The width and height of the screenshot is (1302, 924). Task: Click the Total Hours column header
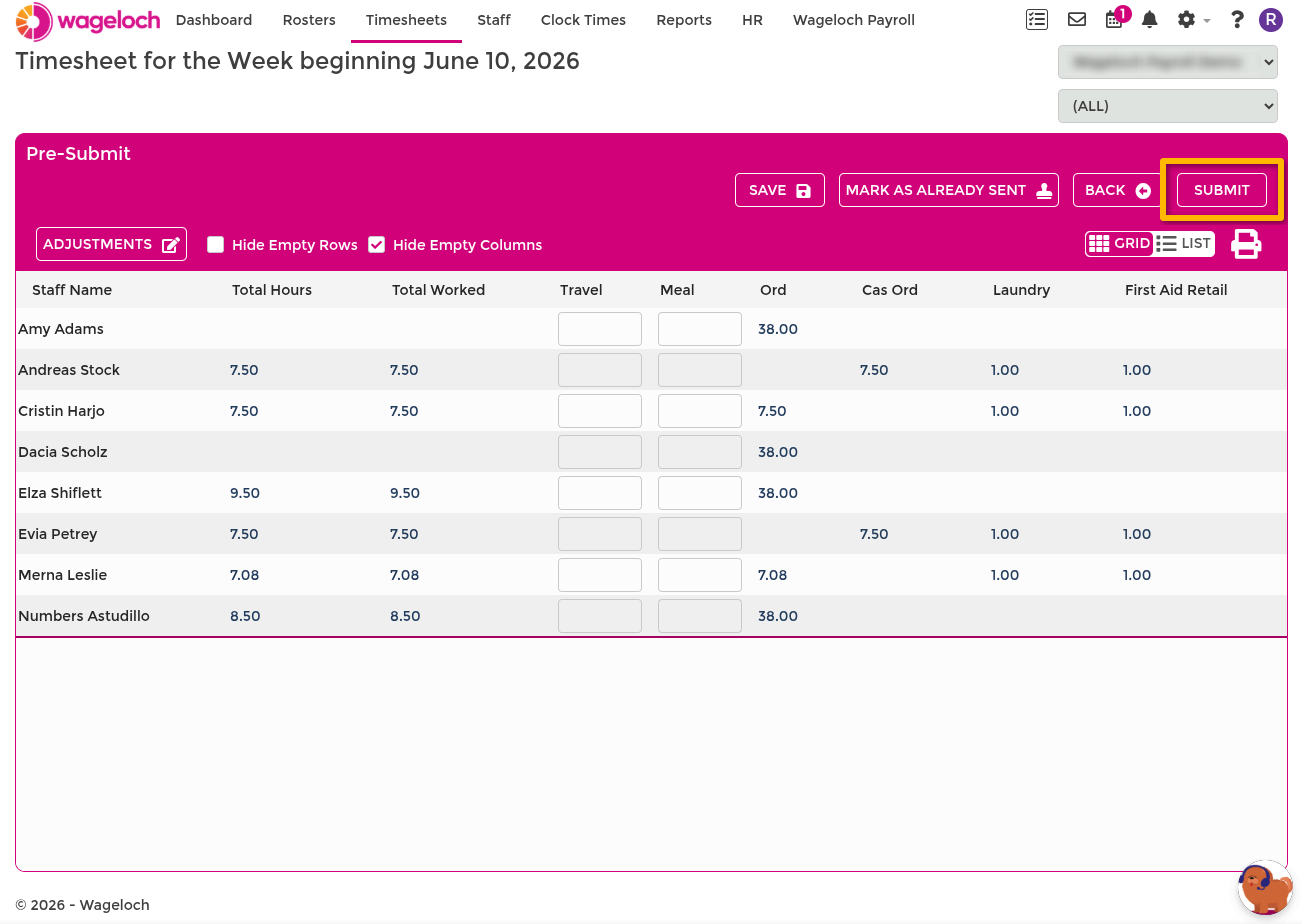click(x=272, y=290)
